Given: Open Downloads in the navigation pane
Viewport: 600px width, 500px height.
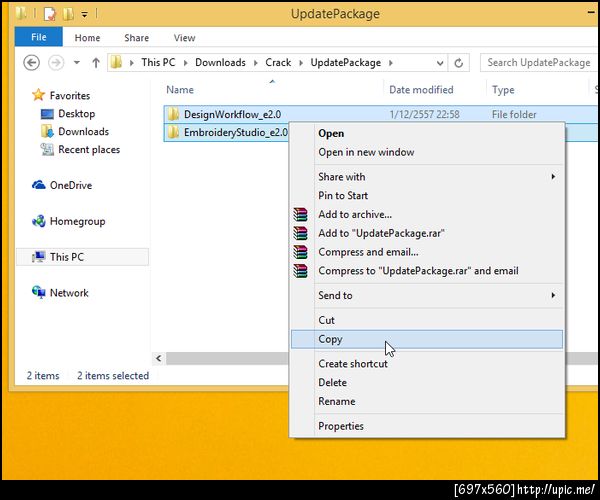Looking at the screenshot, I should 83,131.
